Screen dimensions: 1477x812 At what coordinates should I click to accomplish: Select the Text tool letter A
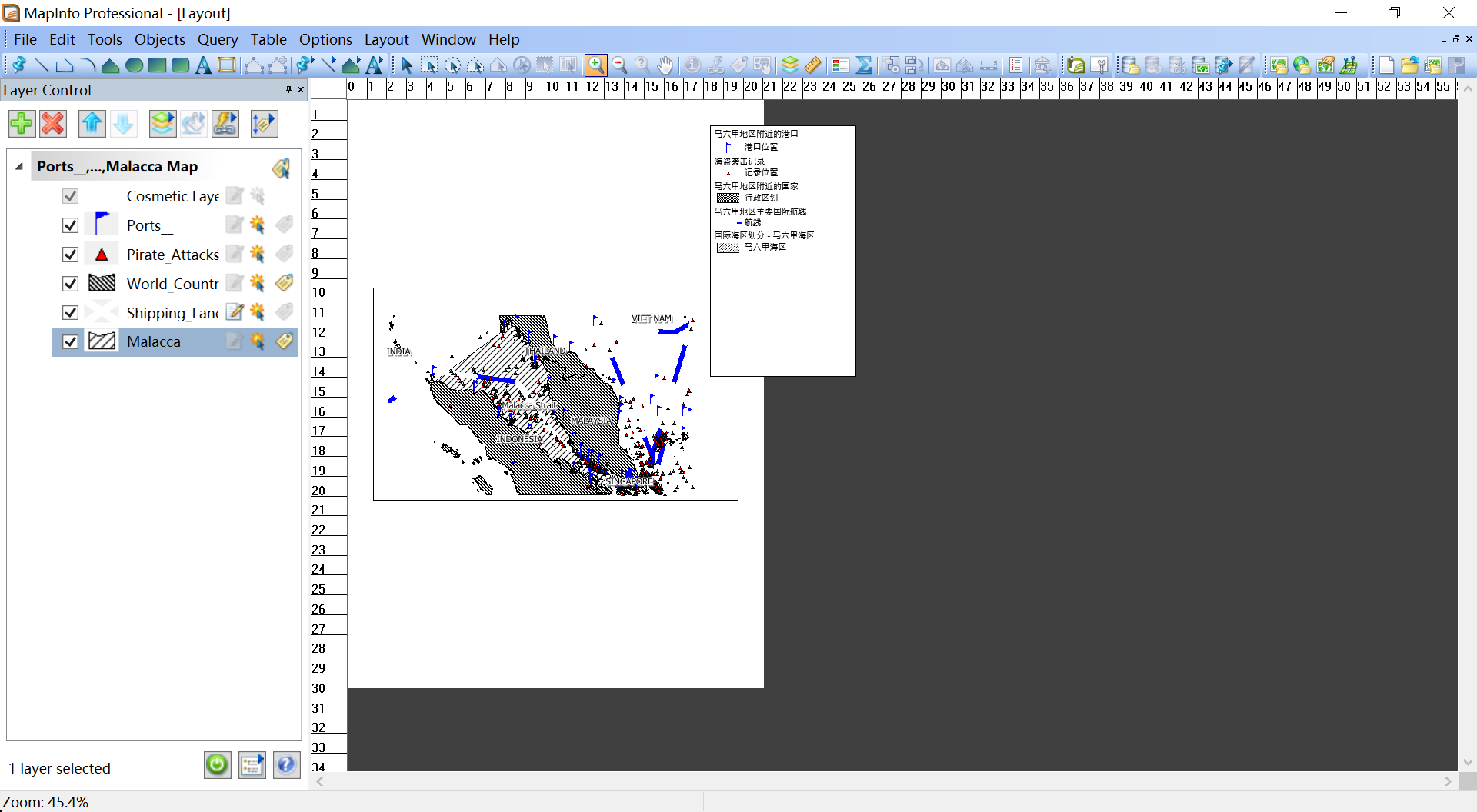(203, 65)
